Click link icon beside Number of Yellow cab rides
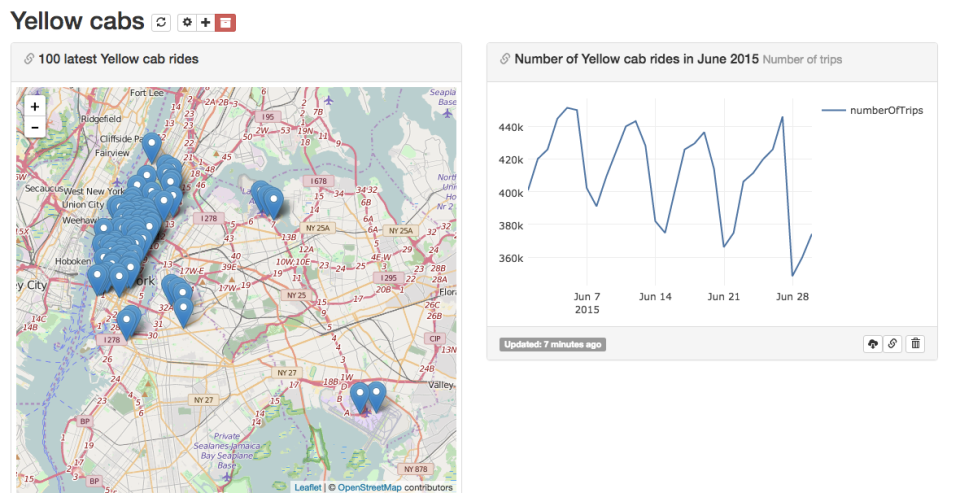Viewport: 960px width, 493px height. (505, 60)
